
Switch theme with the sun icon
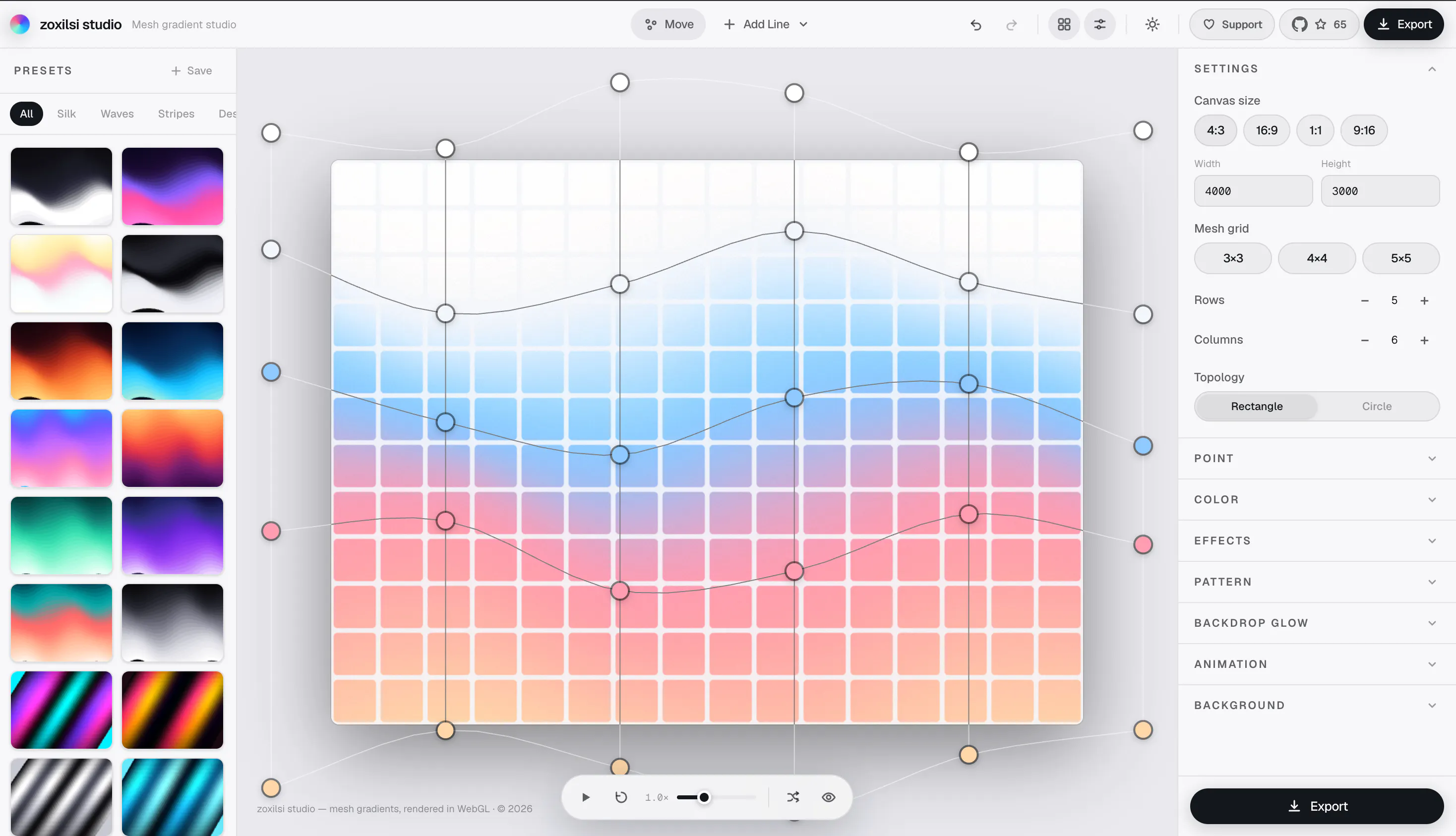tap(1153, 24)
